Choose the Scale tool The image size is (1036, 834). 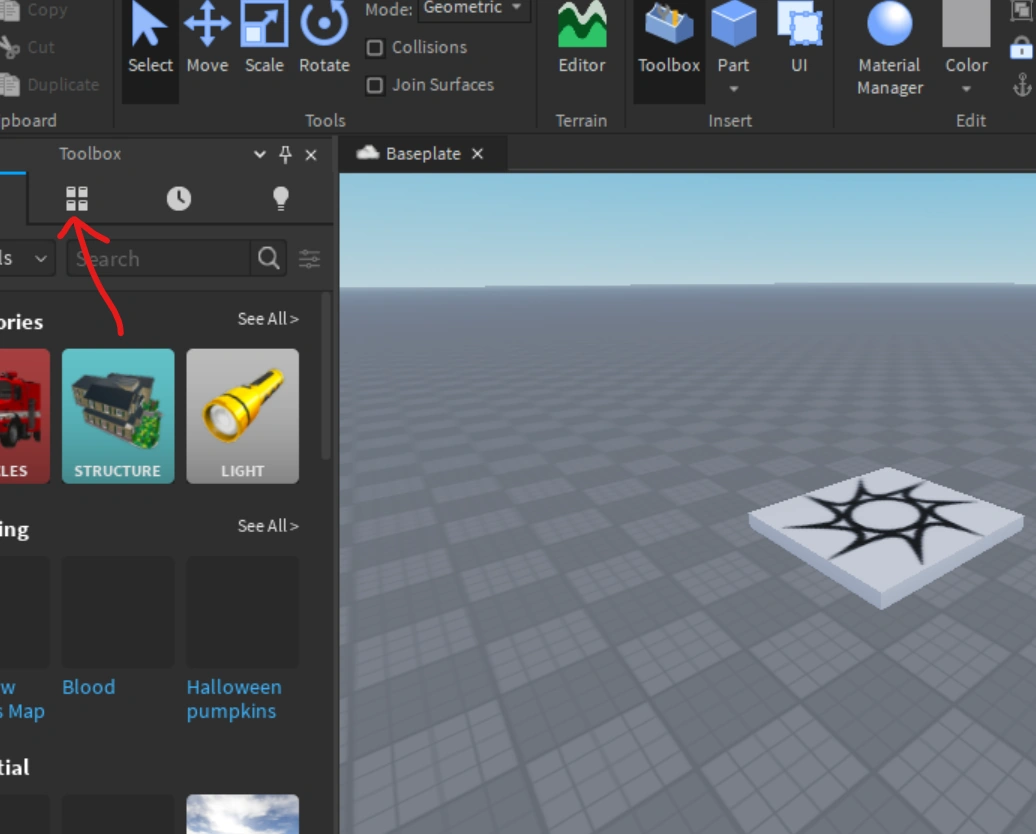tap(264, 40)
